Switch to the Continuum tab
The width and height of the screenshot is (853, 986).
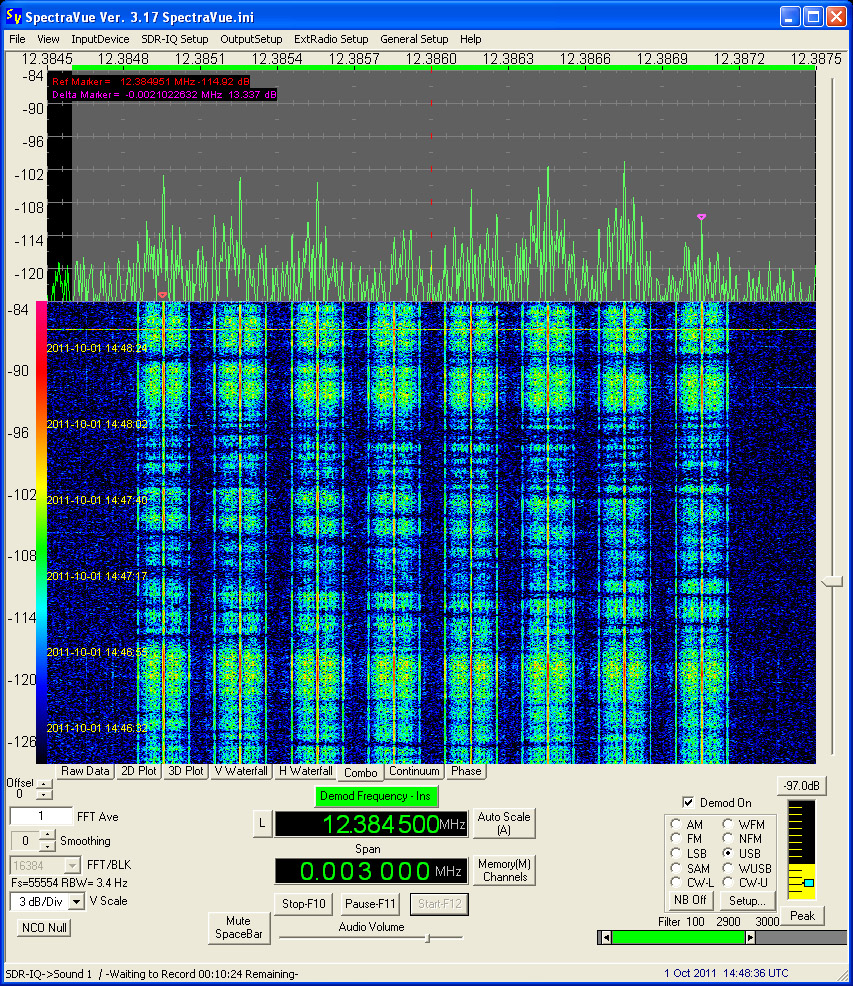click(x=414, y=771)
